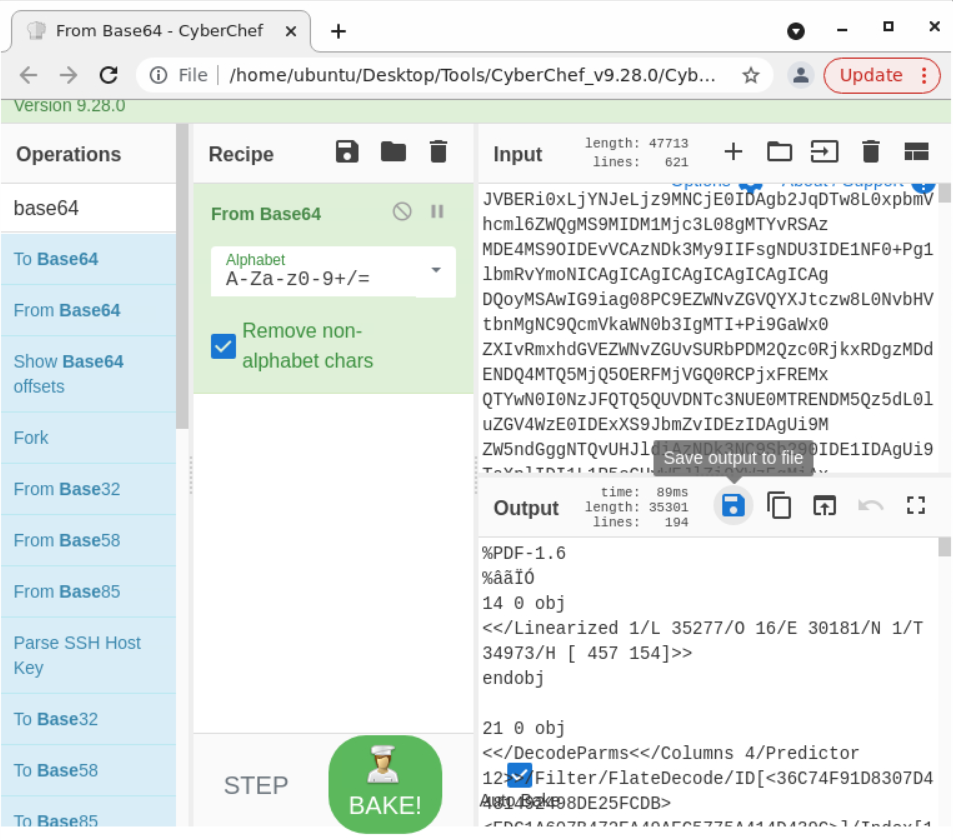Click the operations search field

(x=89, y=208)
